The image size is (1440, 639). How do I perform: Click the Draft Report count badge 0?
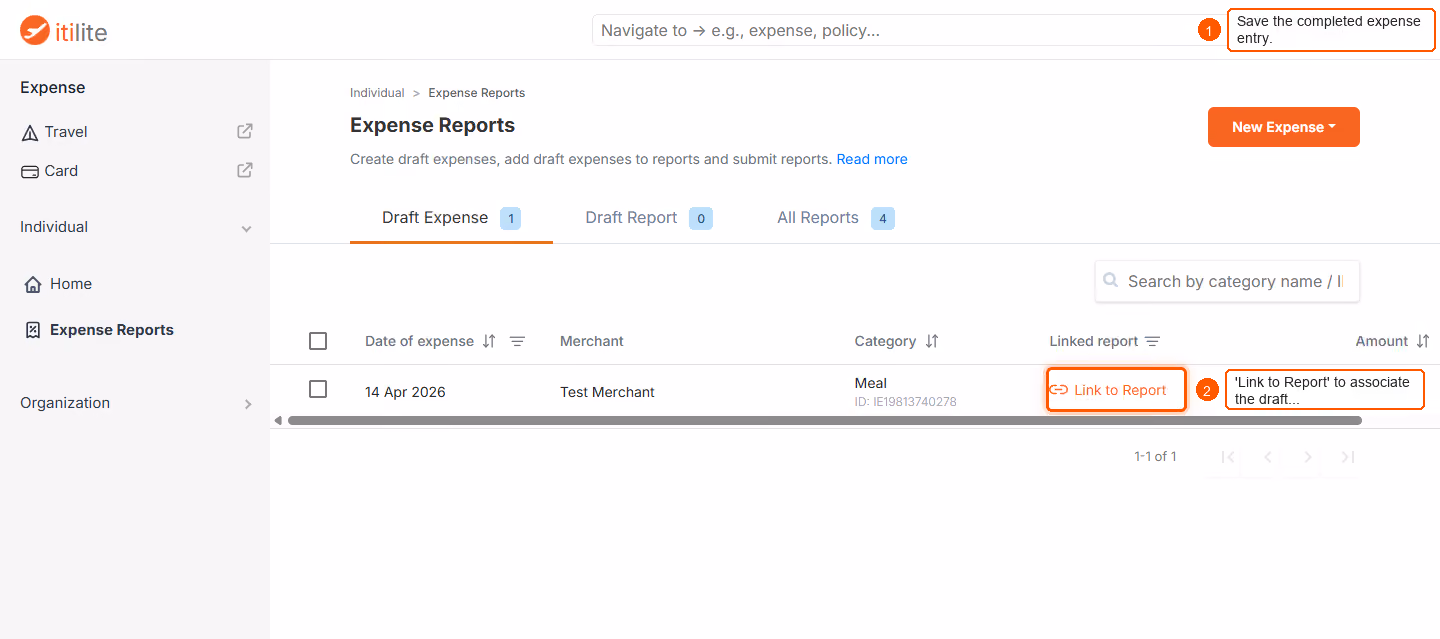[x=701, y=218]
